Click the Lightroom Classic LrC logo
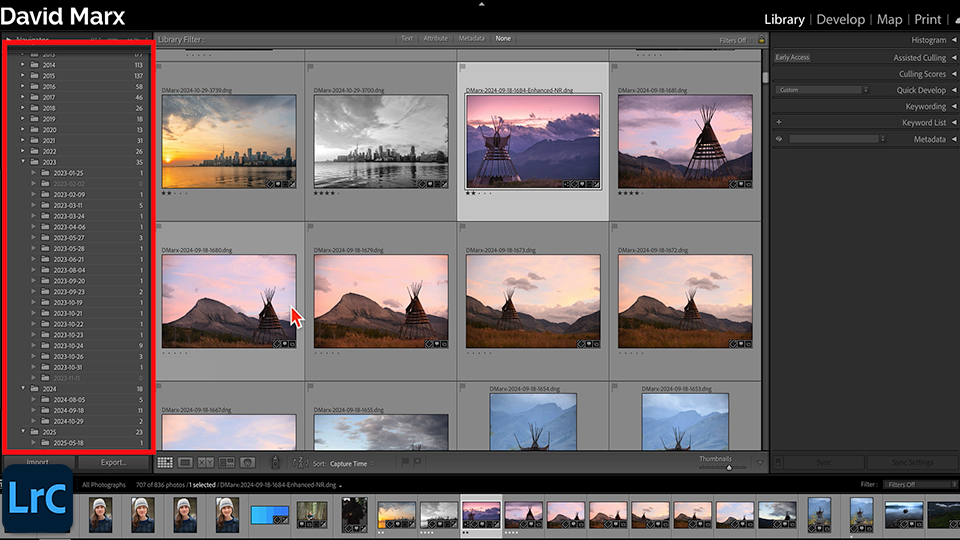 click(x=37, y=498)
